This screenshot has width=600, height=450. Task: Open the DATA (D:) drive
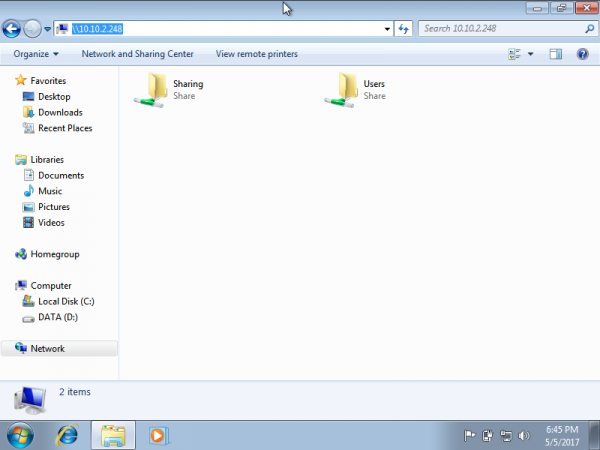(58, 317)
